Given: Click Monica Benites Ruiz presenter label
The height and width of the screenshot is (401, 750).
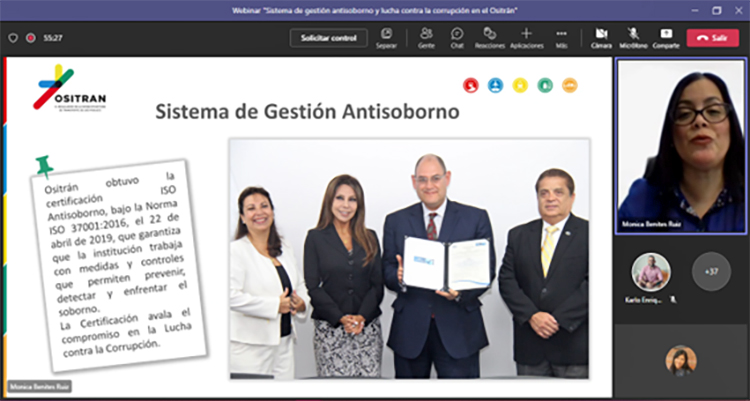Looking at the screenshot, I should [40, 387].
